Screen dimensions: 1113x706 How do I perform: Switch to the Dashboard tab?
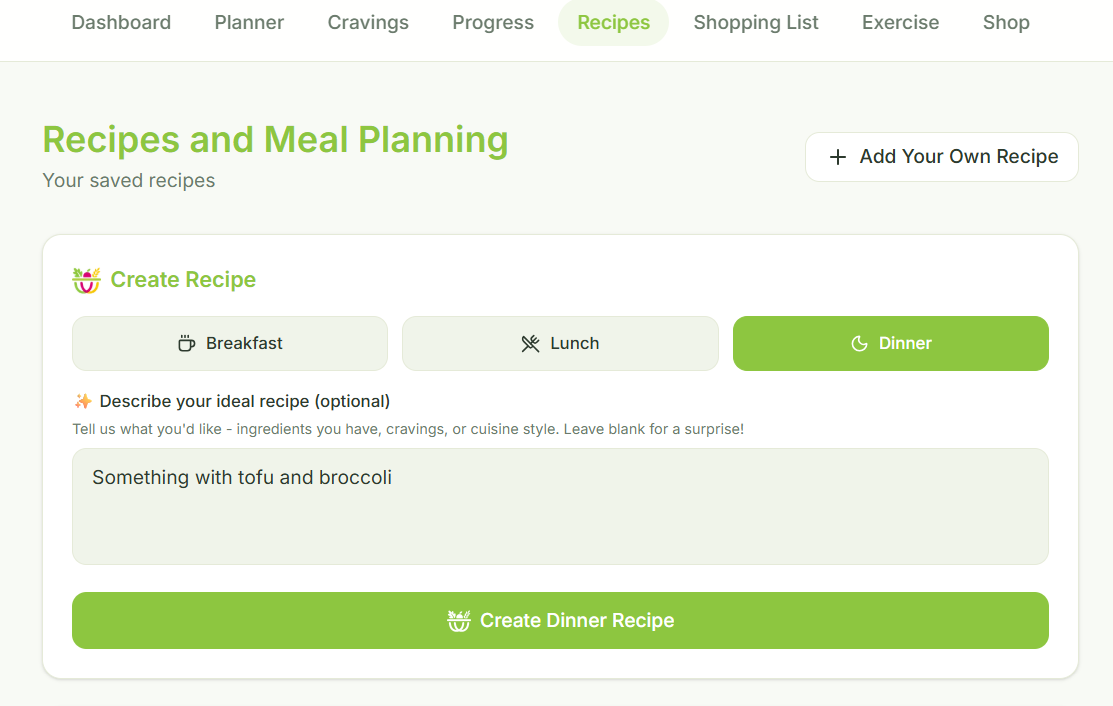click(x=120, y=22)
